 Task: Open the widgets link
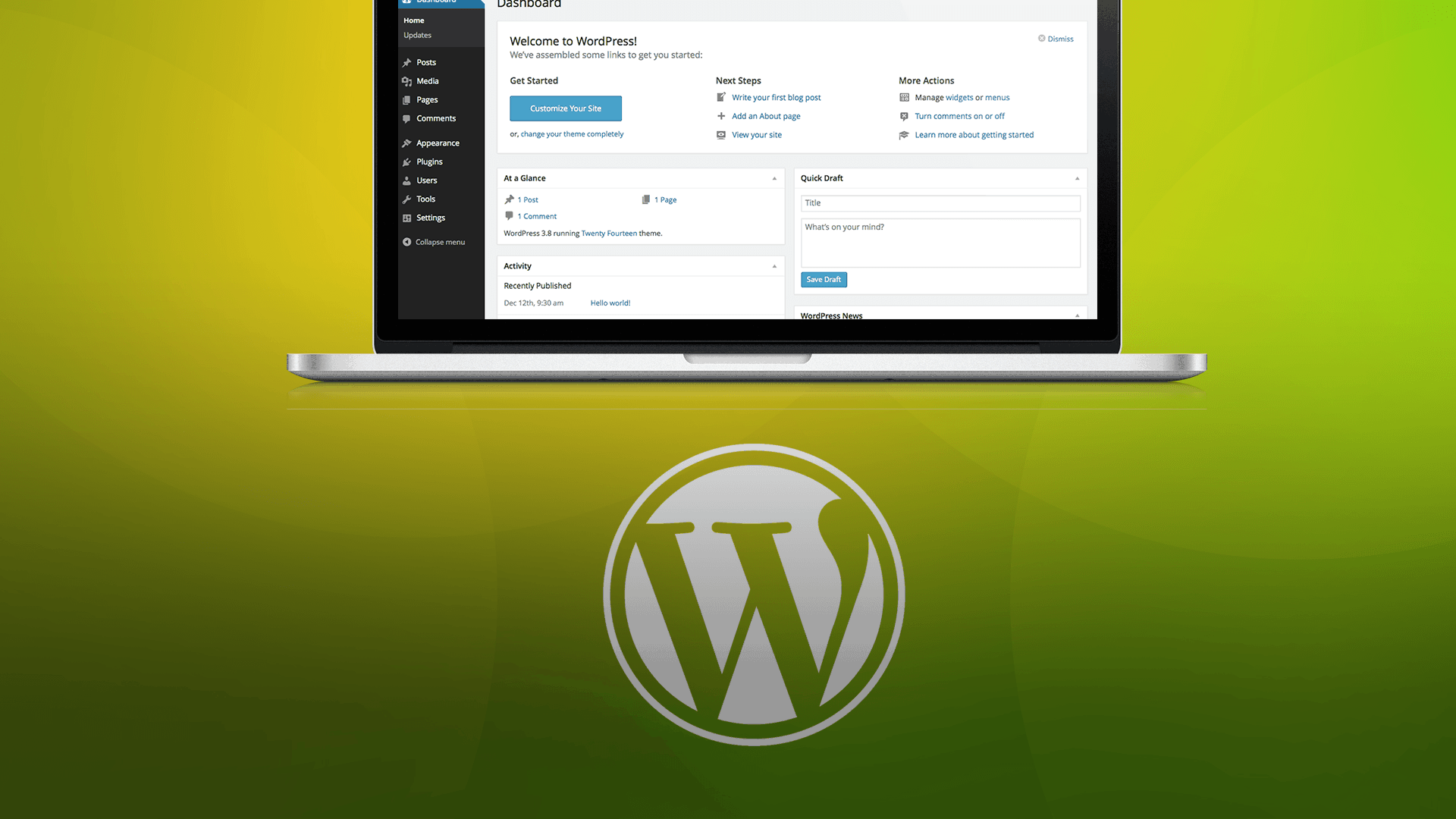coord(959,98)
